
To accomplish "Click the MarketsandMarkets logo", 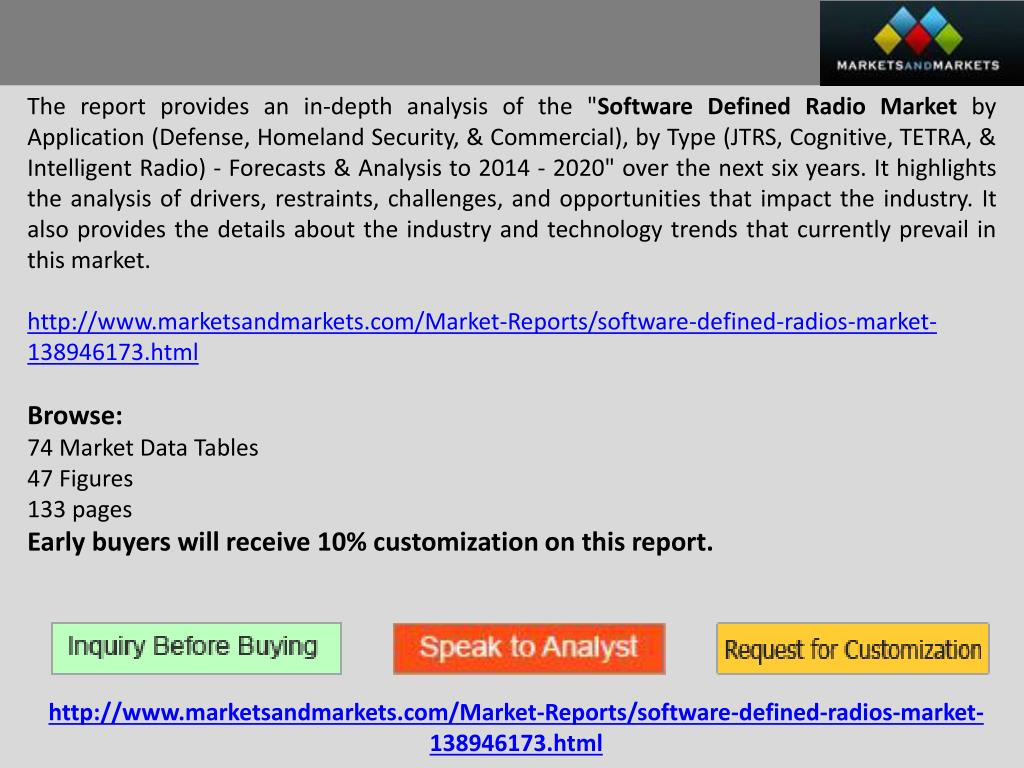I will click(x=921, y=43).
